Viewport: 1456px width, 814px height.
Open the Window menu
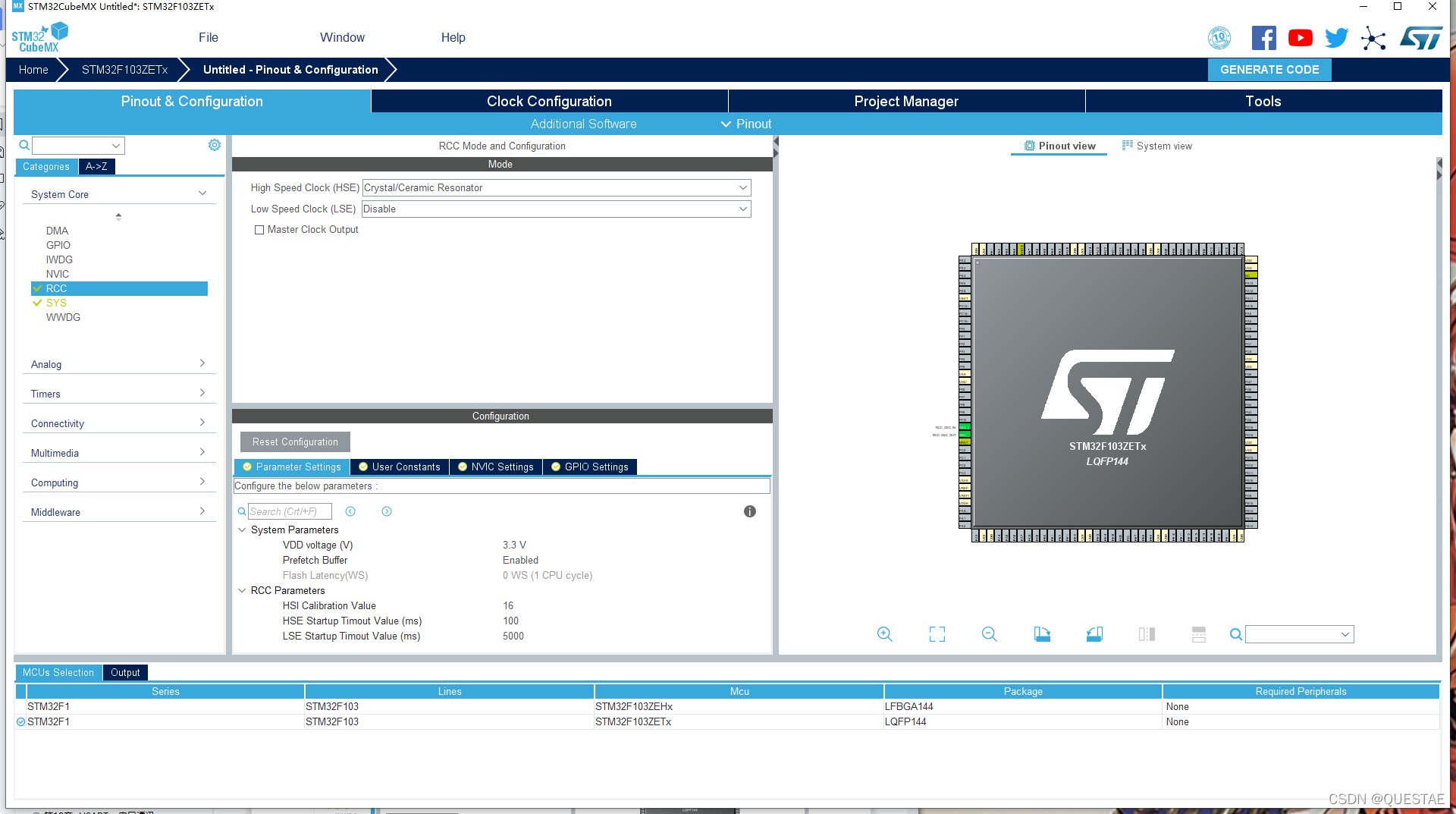342,37
